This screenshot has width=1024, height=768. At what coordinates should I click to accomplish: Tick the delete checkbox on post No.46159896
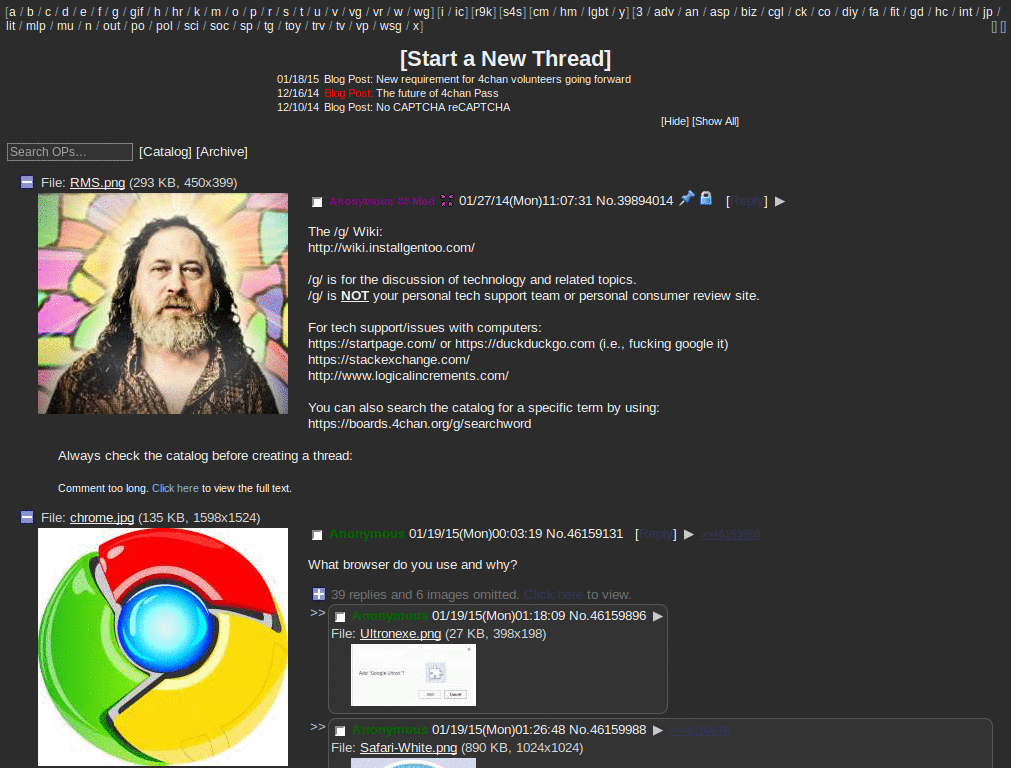[340, 616]
